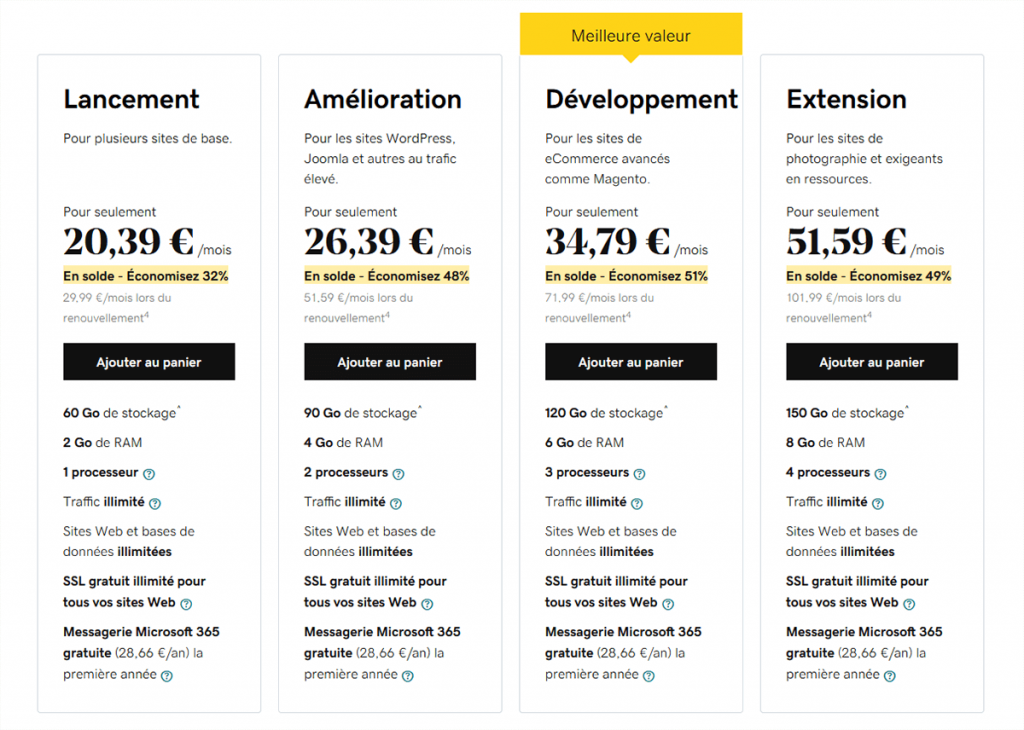Add the Lancement plan to the cart
This screenshot has width=1024, height=730.
point(148,361)
